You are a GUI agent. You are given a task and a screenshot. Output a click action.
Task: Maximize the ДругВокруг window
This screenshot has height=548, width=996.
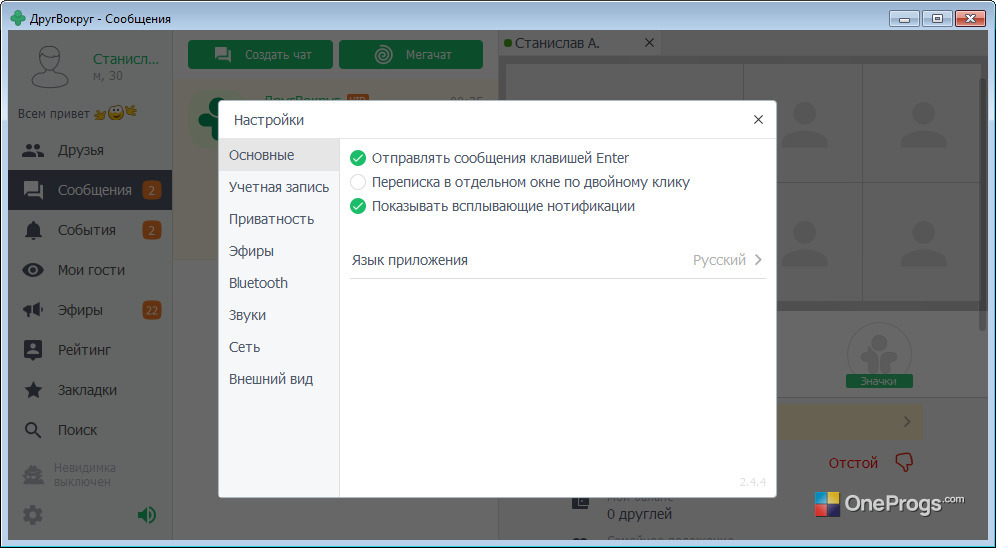pyautogui.click(x=937, y=19)
